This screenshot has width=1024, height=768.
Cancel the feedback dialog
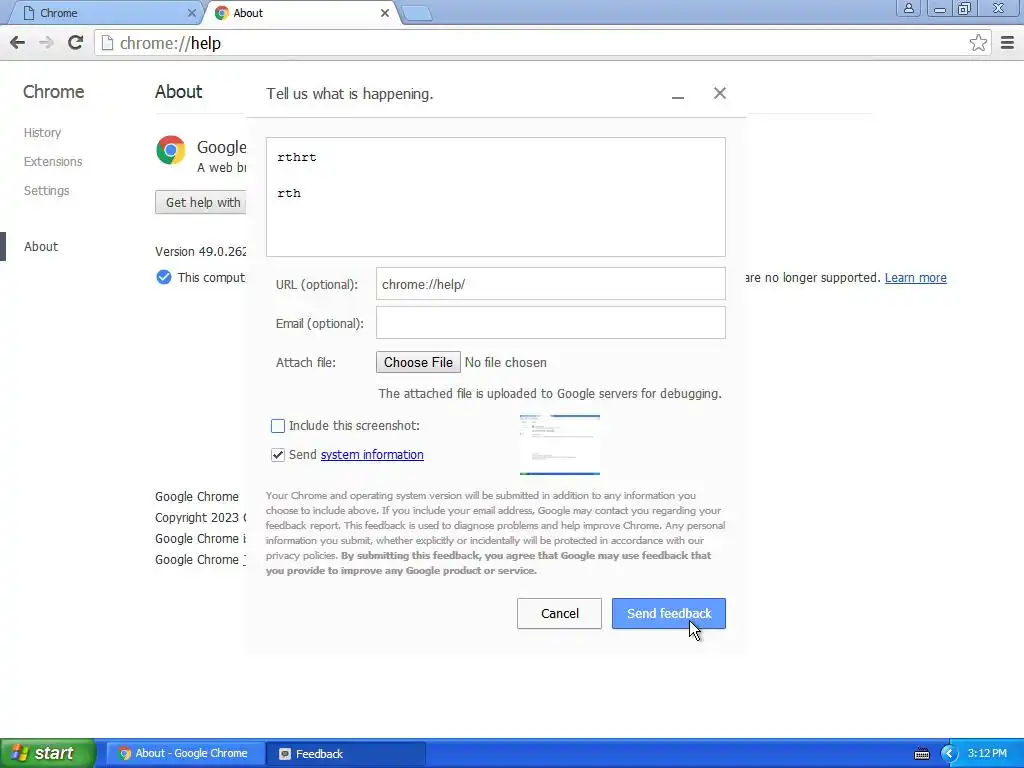pyautogui.click(x=559, y=613)
